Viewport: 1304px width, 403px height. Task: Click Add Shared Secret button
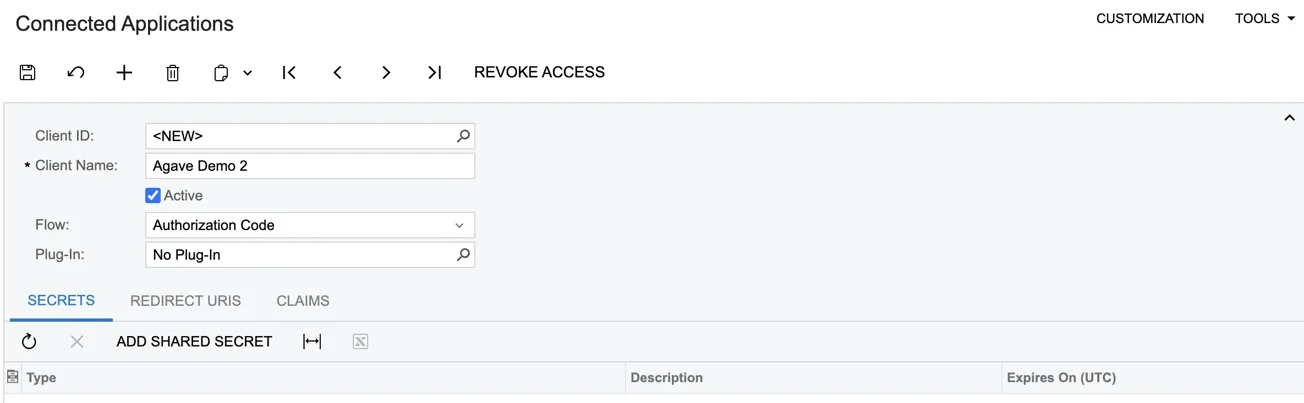point(194,341)
